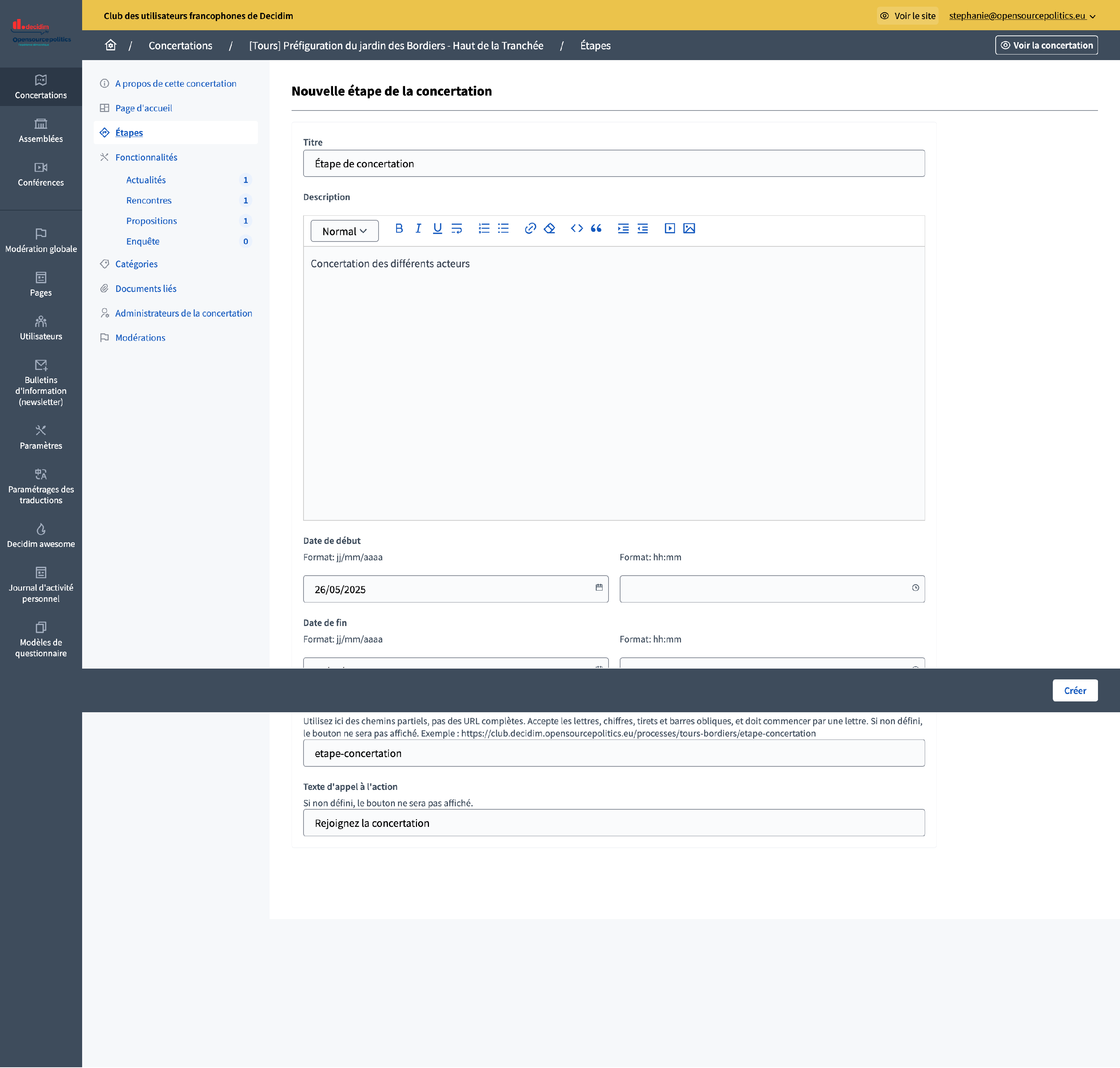The image size is (1120, 1068).
Task: Click the underline formatting icon
Action: pos(437,228)
